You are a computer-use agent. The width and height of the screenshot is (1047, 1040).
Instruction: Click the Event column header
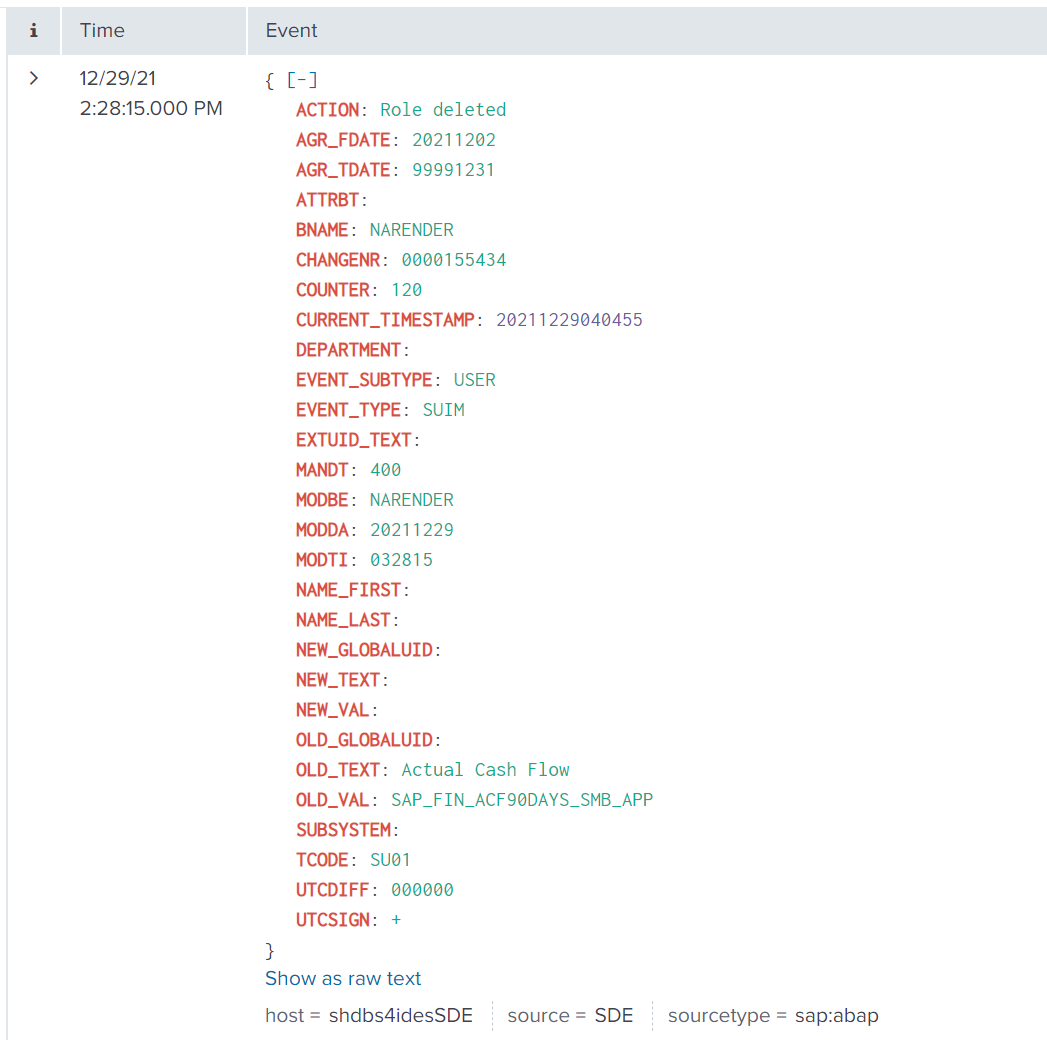pos(291,31)
